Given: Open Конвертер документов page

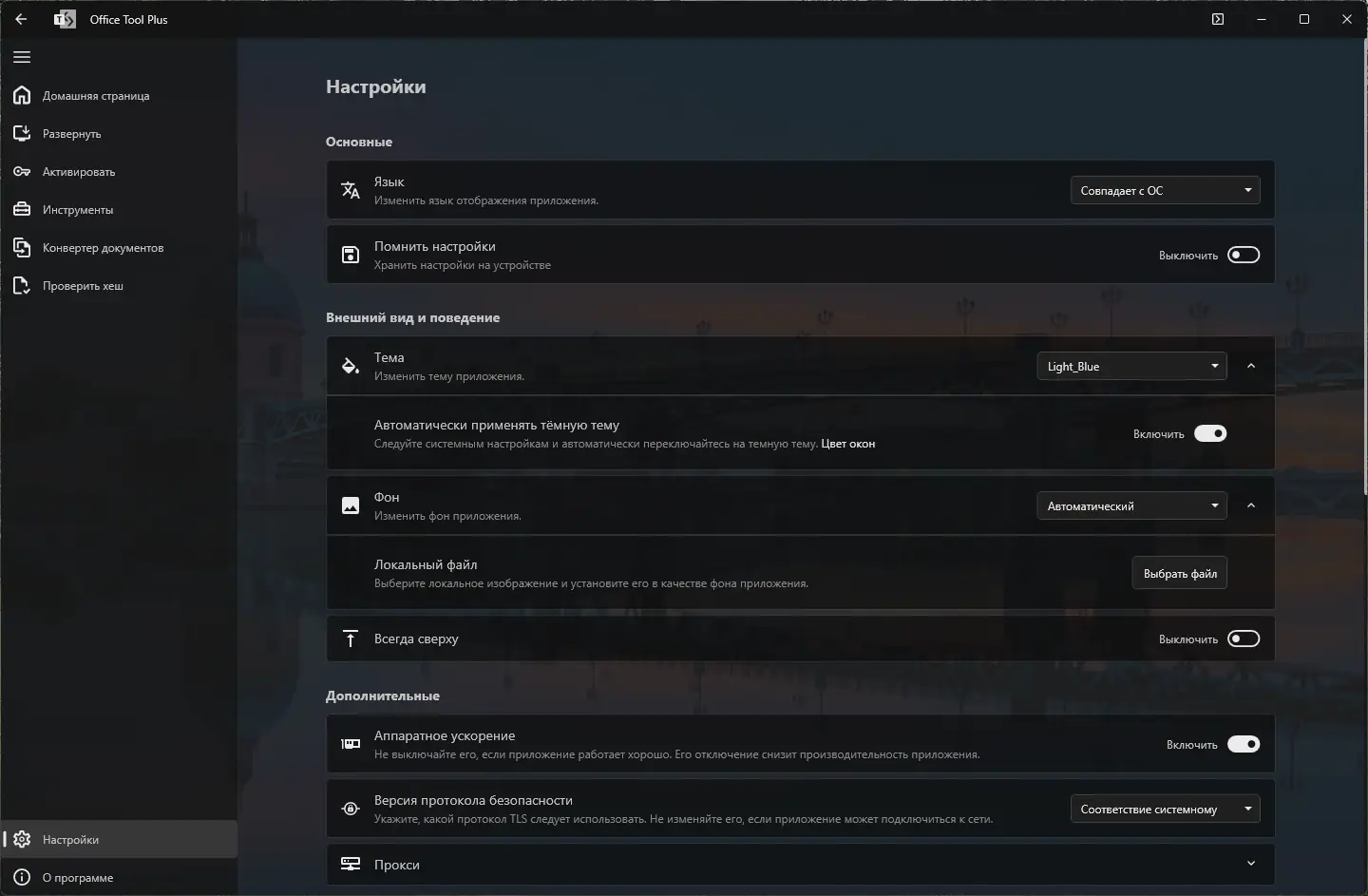Looking at the screenshot, I should tap(119, 247).
